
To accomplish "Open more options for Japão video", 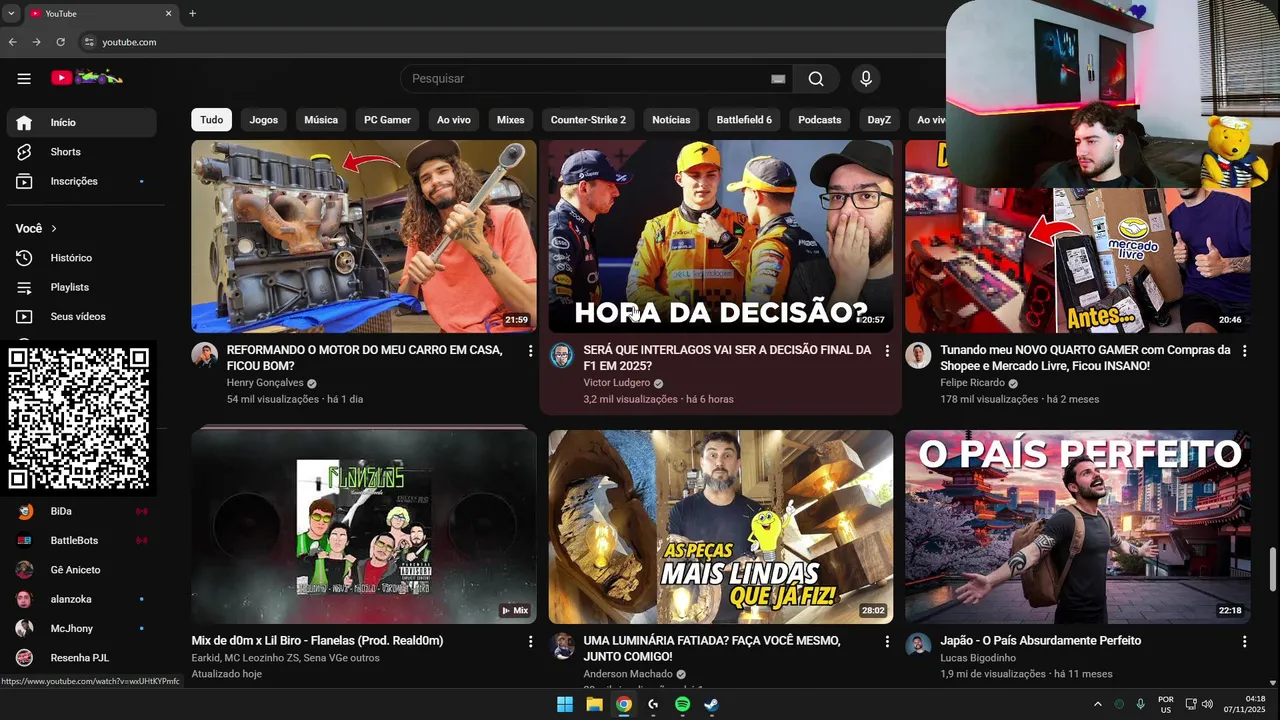I will pos(1244,641).
